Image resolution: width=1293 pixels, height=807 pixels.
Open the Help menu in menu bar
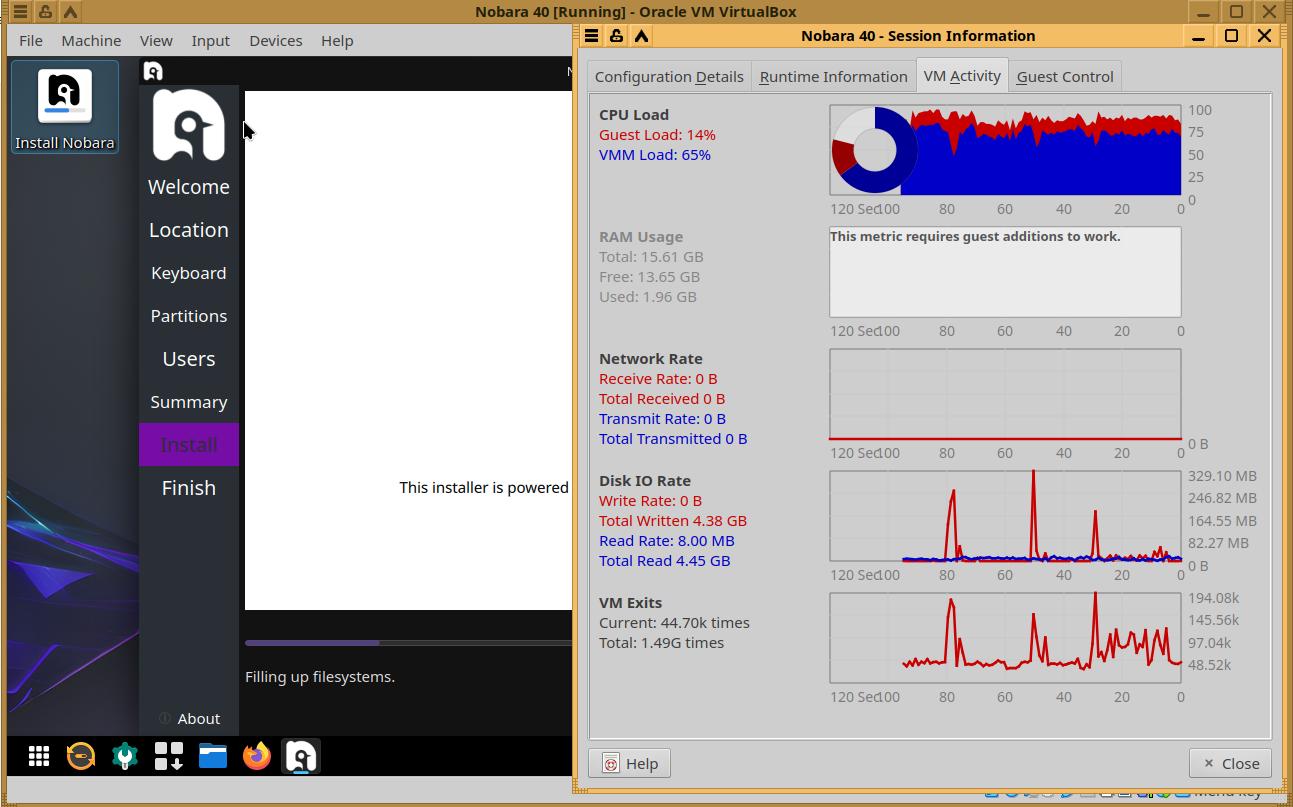click(337, 41)
